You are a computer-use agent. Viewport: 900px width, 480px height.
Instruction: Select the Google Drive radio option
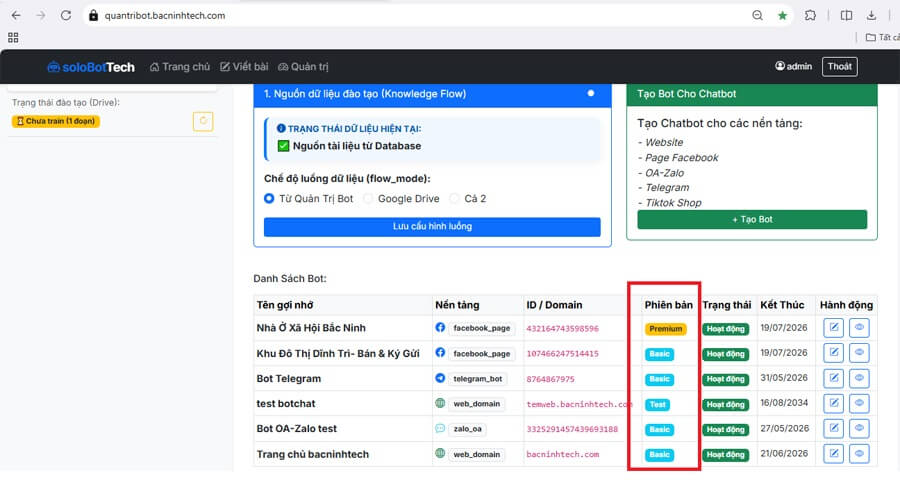click(368, 199)
